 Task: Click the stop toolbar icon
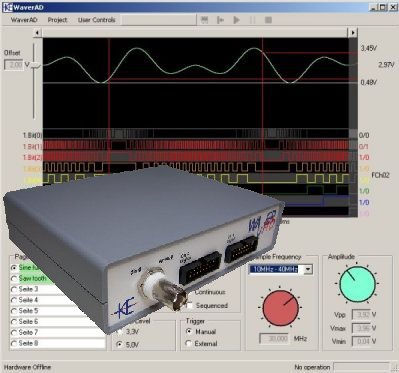tap(268, 20)
